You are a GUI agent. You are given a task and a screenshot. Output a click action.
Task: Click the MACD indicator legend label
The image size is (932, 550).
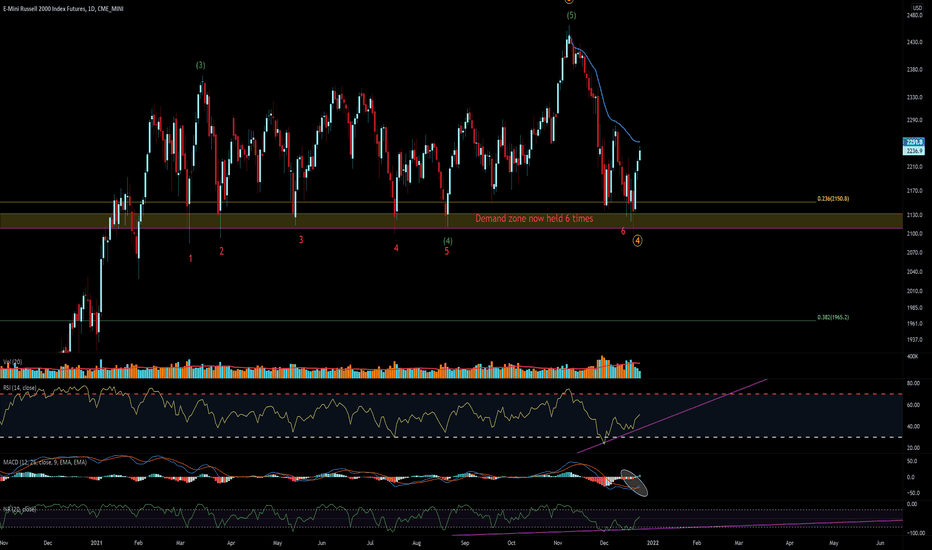45,462
